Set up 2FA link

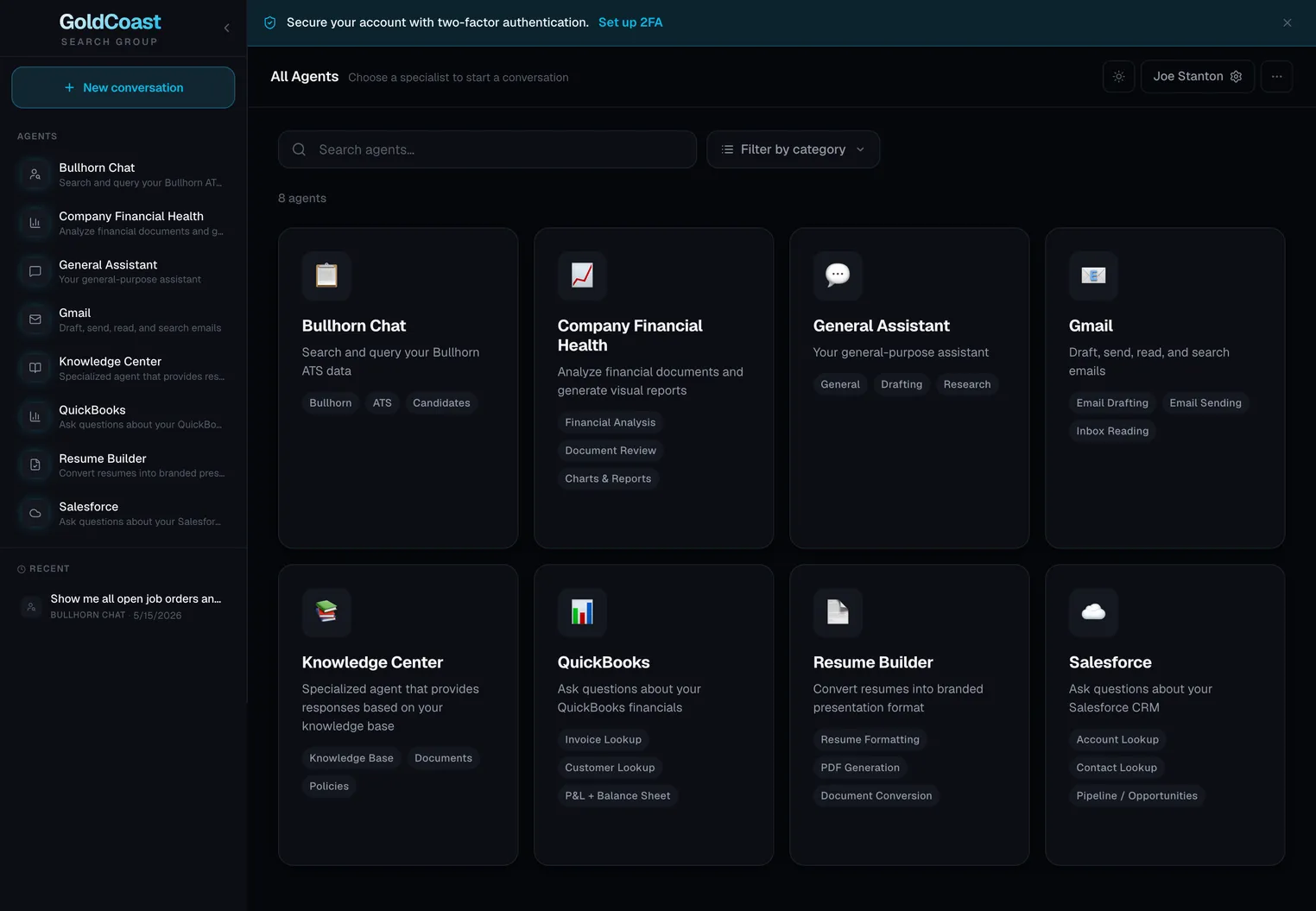630,22
